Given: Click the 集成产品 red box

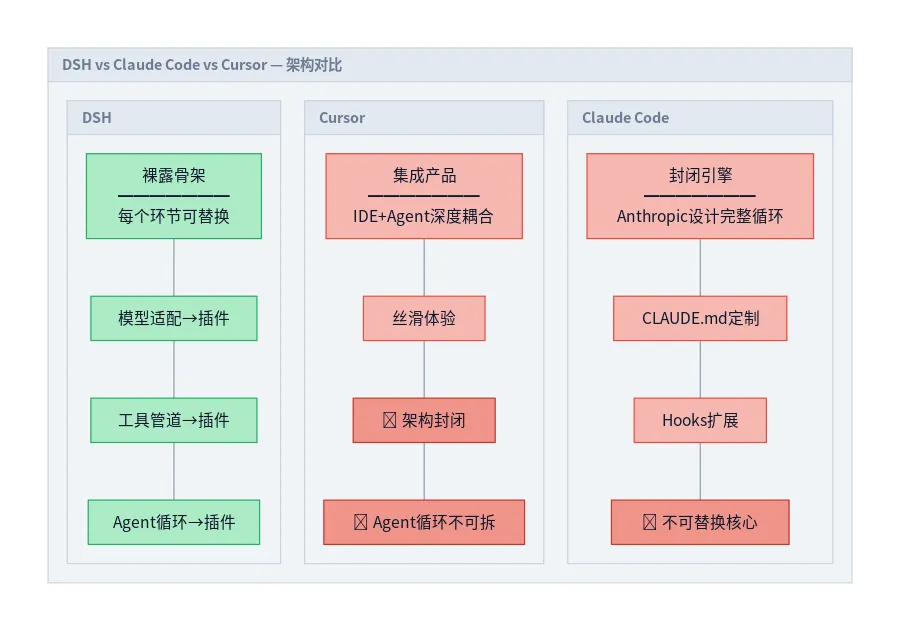Looking at the screenshot, I should 424,196.
